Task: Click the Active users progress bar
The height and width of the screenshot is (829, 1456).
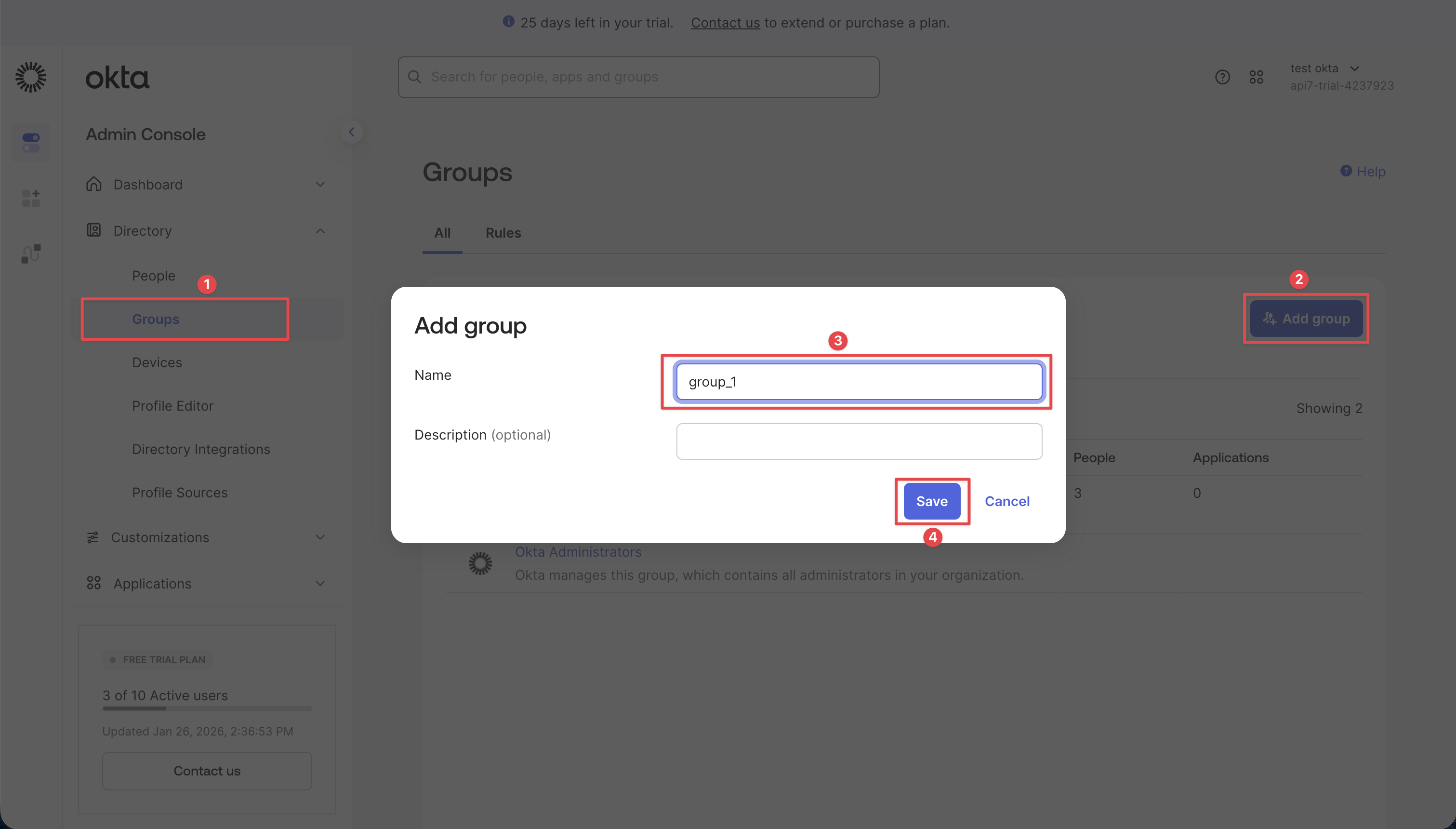Action: pos(207,709)
